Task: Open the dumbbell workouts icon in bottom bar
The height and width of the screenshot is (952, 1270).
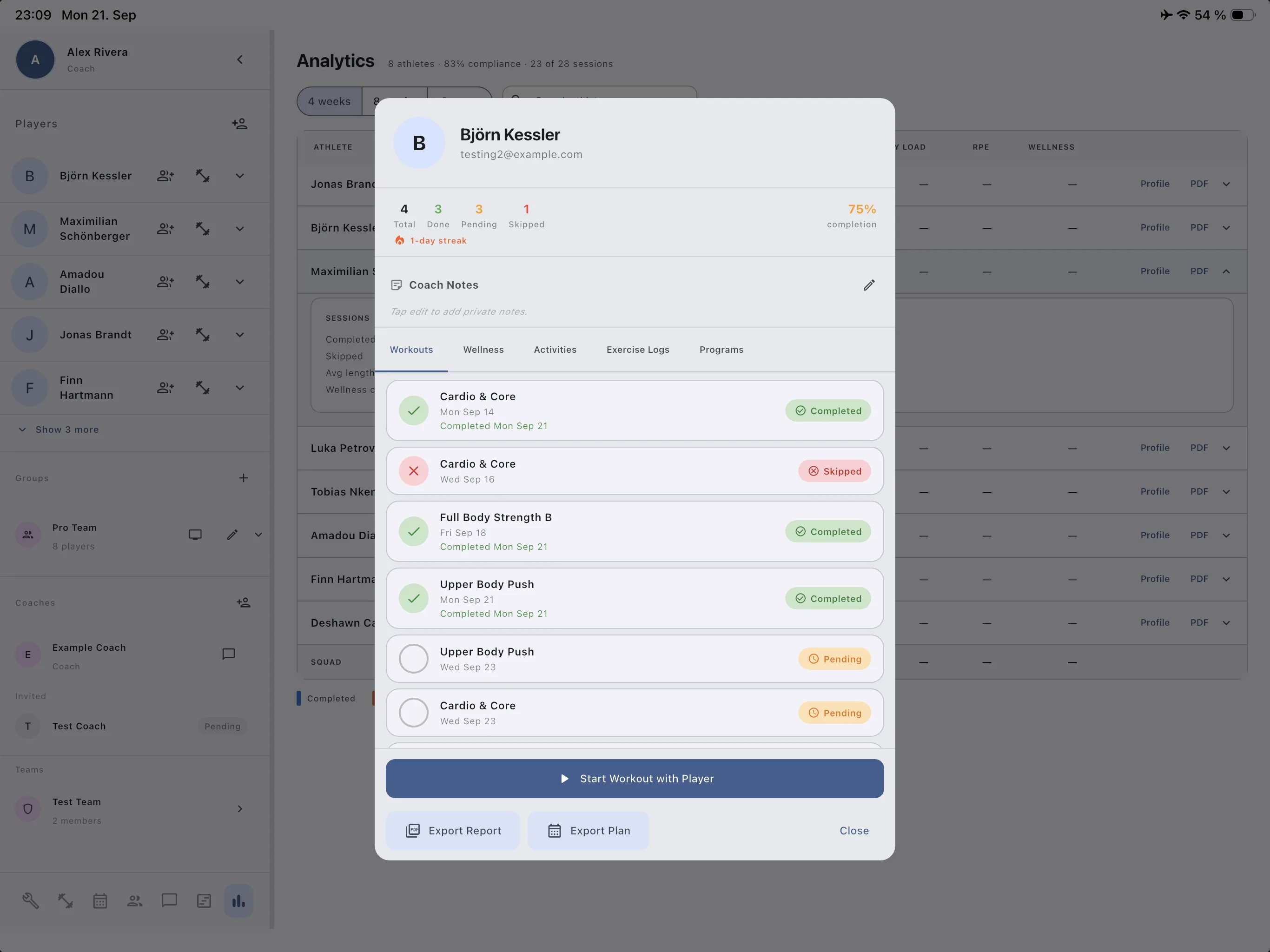Action: (66, 900)
